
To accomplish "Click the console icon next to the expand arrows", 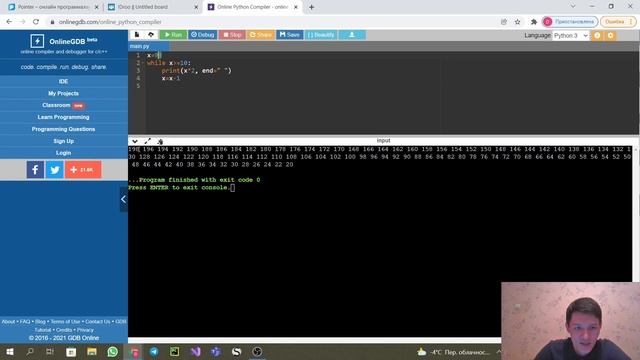I will (160, 141).
